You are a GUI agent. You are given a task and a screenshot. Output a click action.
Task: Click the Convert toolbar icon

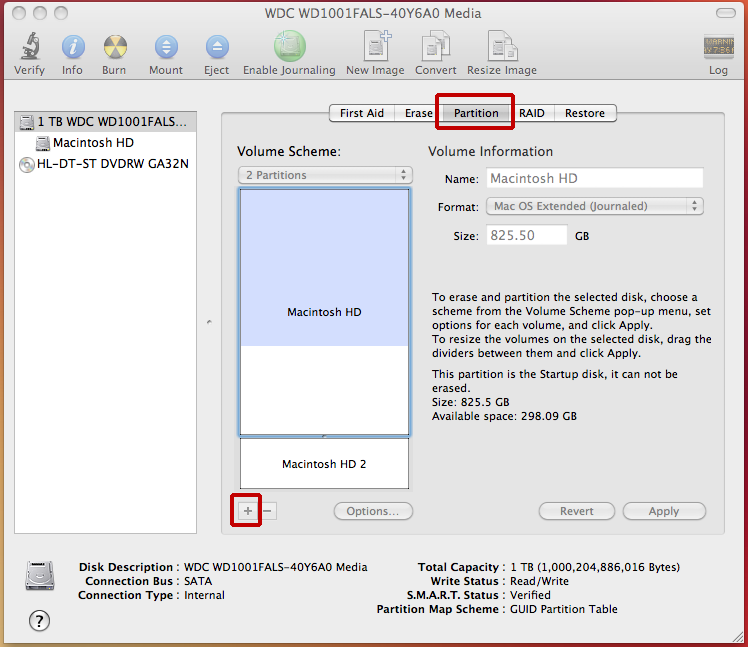436,46
